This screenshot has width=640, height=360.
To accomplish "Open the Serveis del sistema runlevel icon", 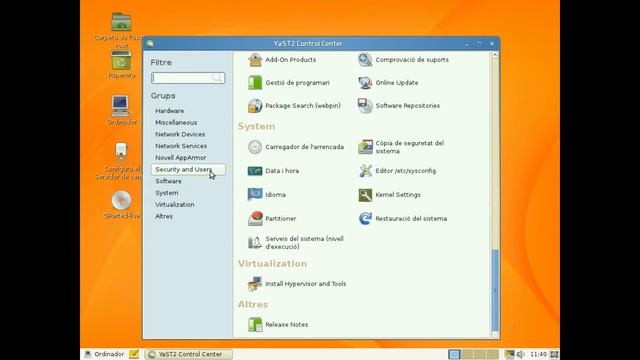I will (x=255, y=243).
